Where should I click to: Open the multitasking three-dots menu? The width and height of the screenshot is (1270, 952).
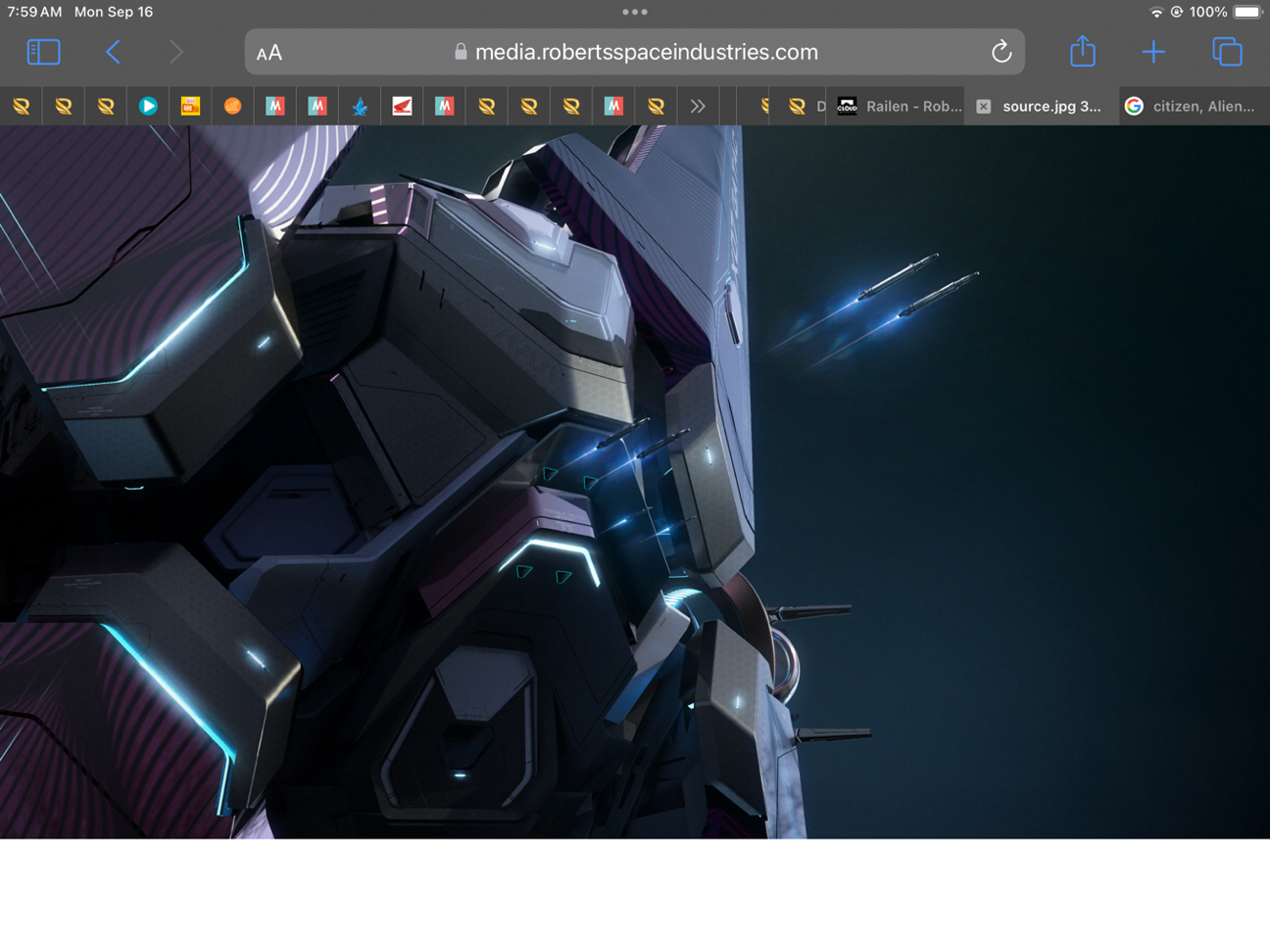click(635, 12)
